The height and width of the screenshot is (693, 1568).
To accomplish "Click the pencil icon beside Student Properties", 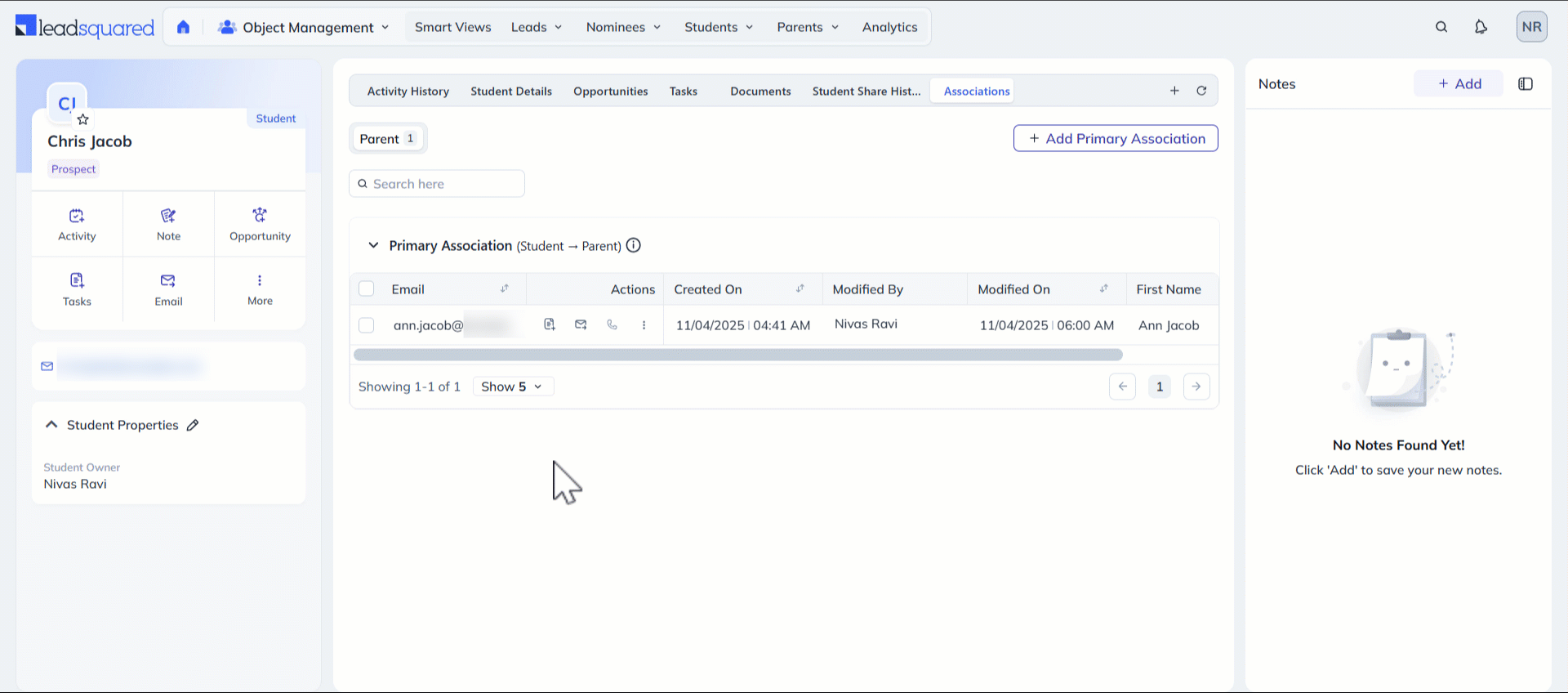I will [193, 425].
